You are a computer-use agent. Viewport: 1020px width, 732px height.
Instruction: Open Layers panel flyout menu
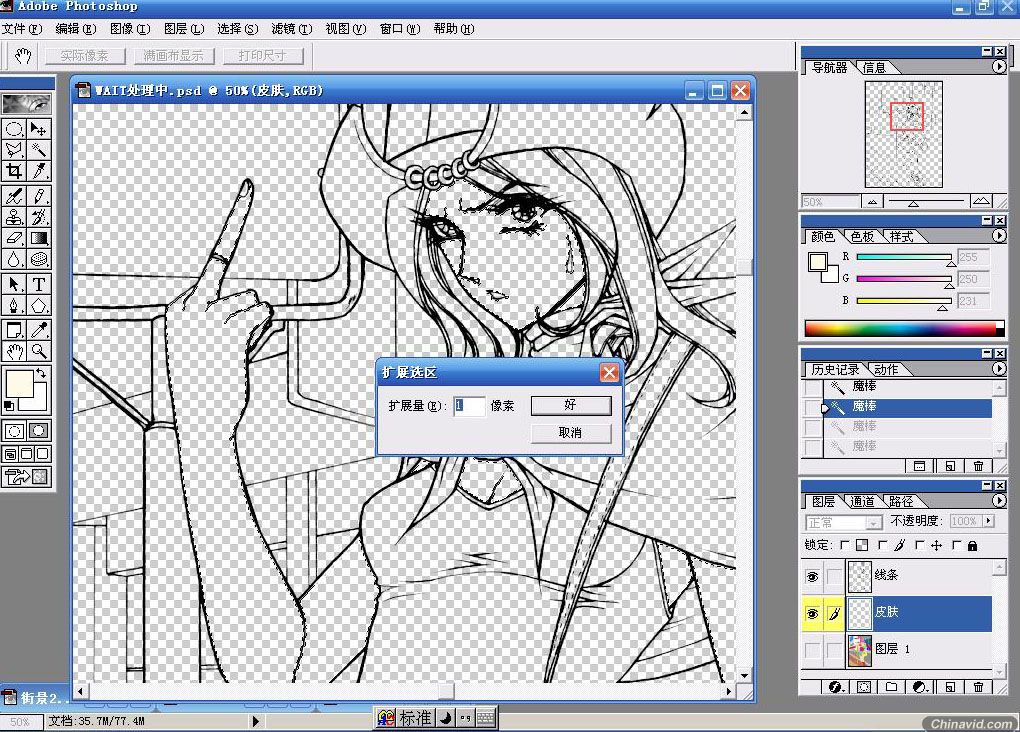pyautogui.click(x=999, y=500)
